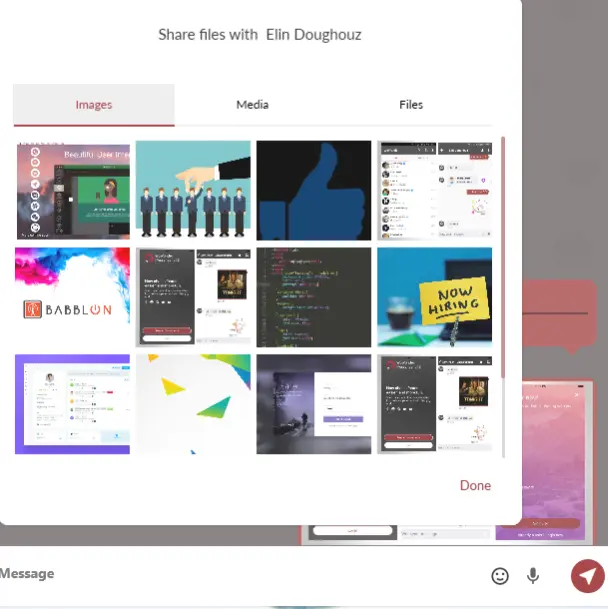608x609 pixels.
Task: Pick the Babblon logo image thumbnail
Action: 72,297
